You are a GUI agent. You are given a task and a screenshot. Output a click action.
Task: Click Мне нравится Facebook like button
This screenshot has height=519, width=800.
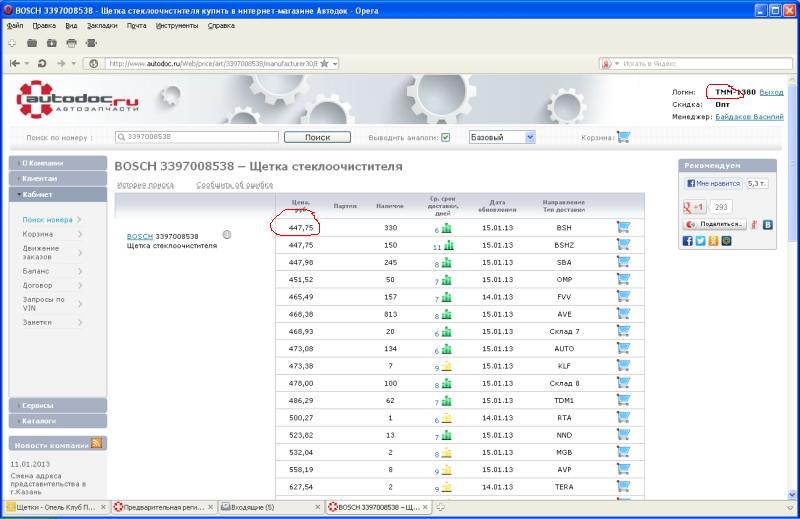coord(713,183)
